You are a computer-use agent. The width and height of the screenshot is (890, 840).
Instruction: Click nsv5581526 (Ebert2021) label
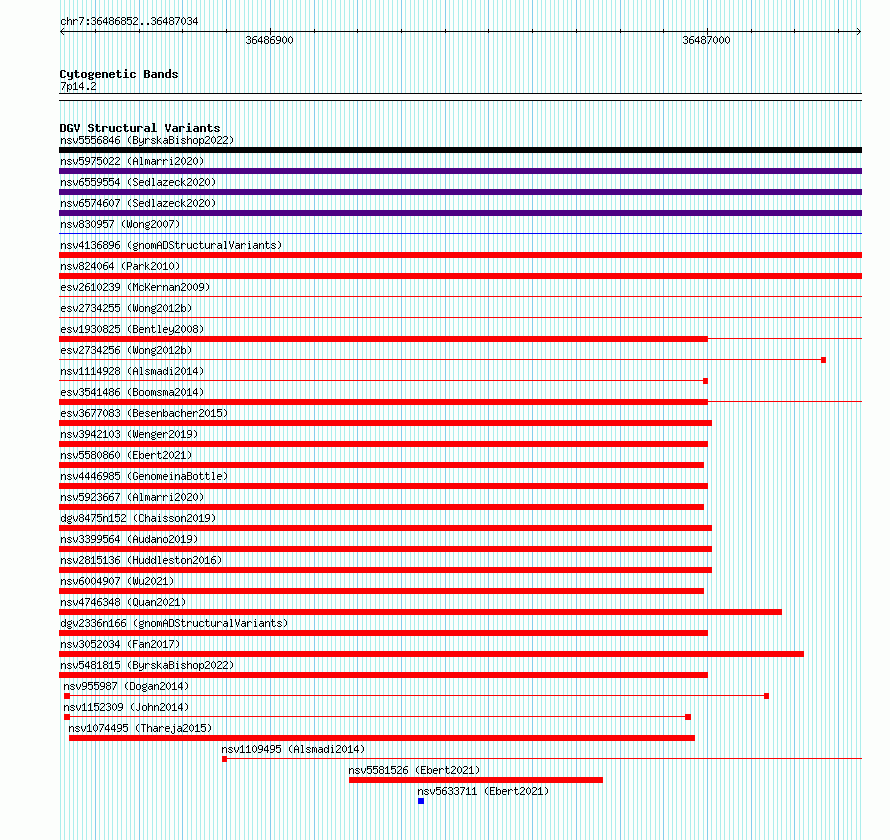[x=414, y=770]
